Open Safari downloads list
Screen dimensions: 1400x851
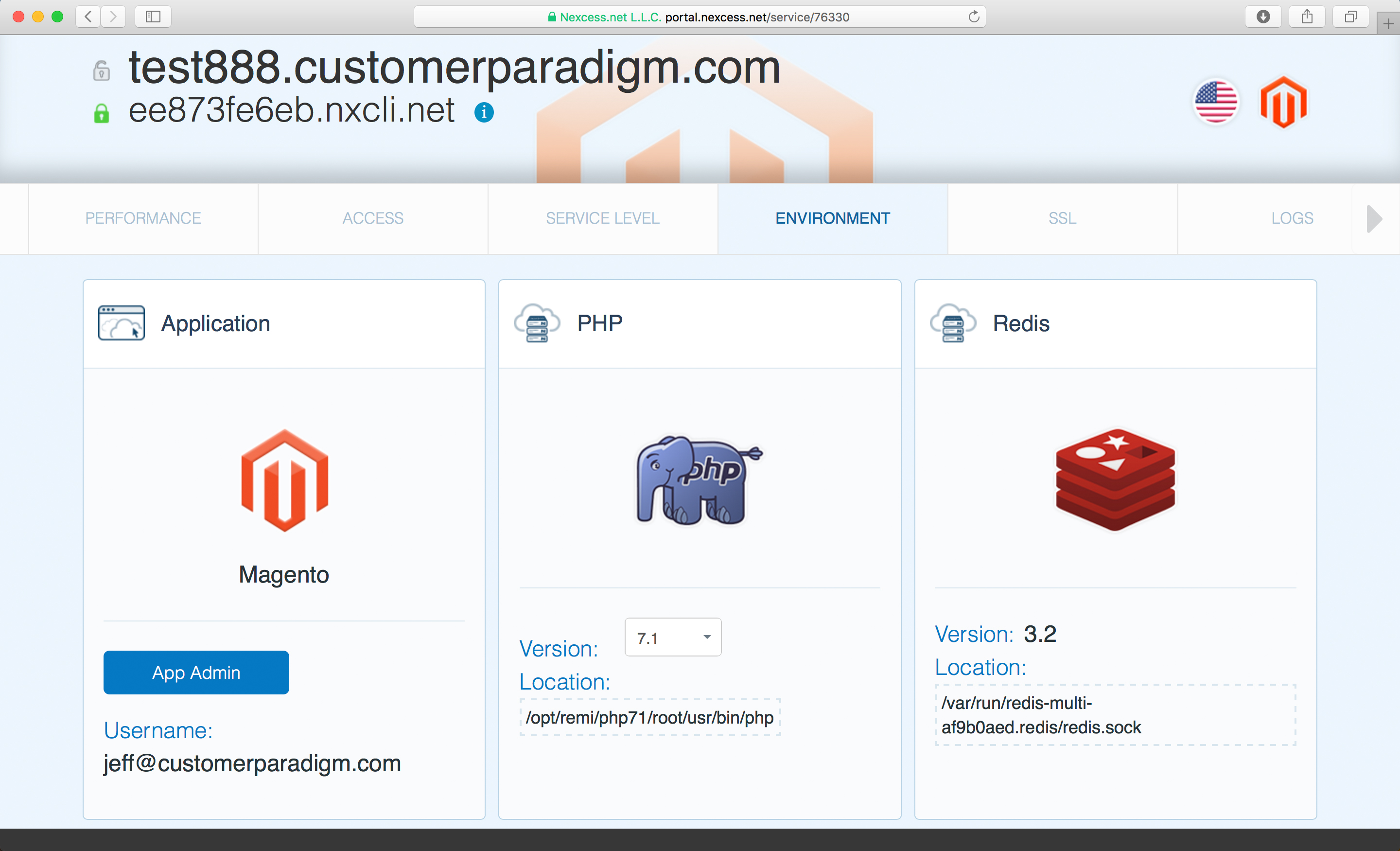1263,17
